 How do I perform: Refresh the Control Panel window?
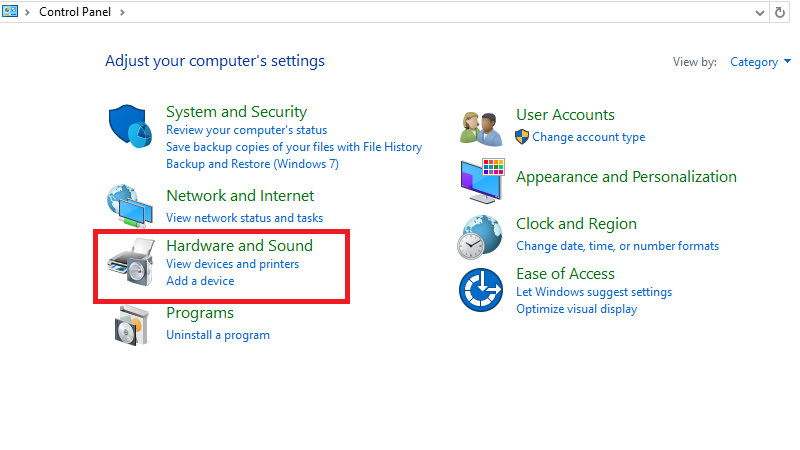tap(781, 12)
